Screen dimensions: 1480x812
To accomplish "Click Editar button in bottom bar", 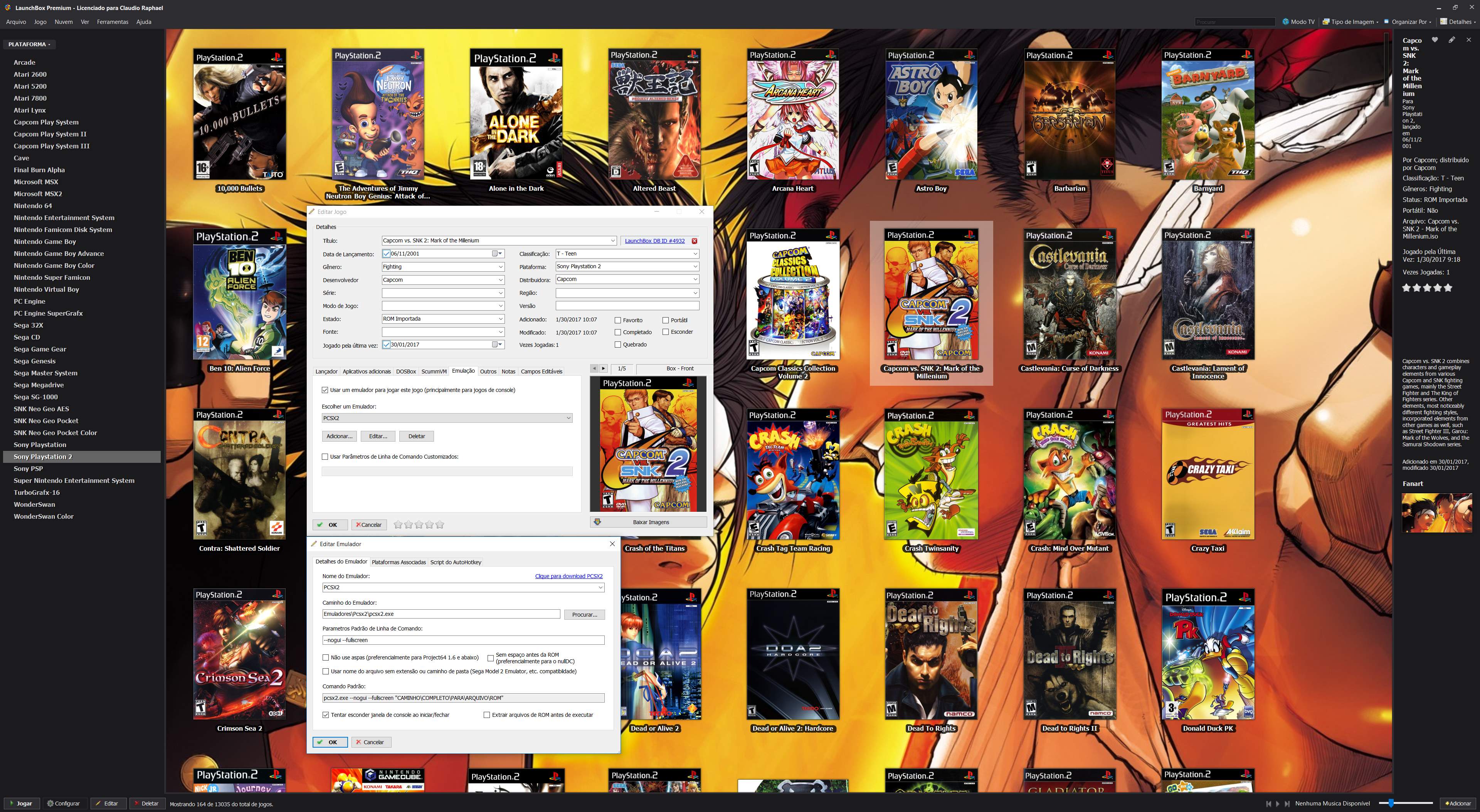I will [108, 804].
